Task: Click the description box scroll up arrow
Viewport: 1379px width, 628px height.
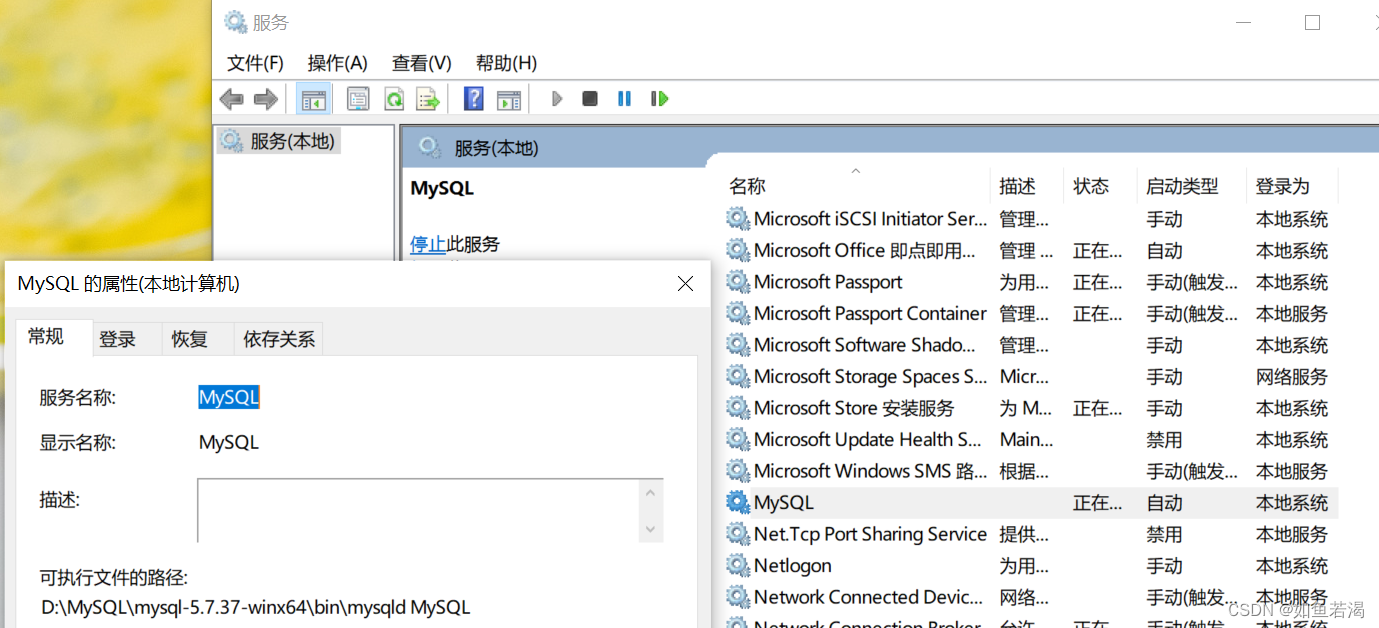Action: pos(651,492)
